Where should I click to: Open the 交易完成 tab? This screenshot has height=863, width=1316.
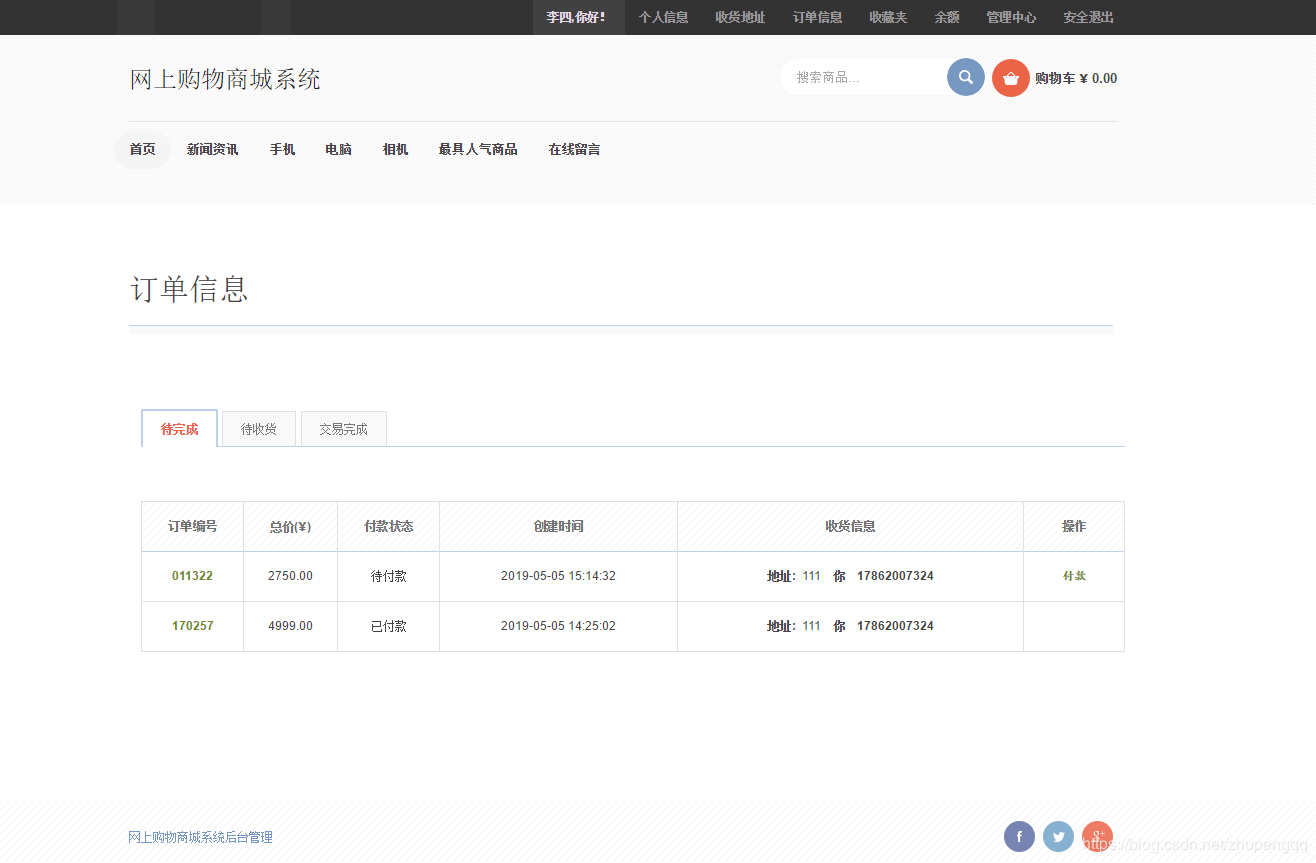click(x=343, y=429)
